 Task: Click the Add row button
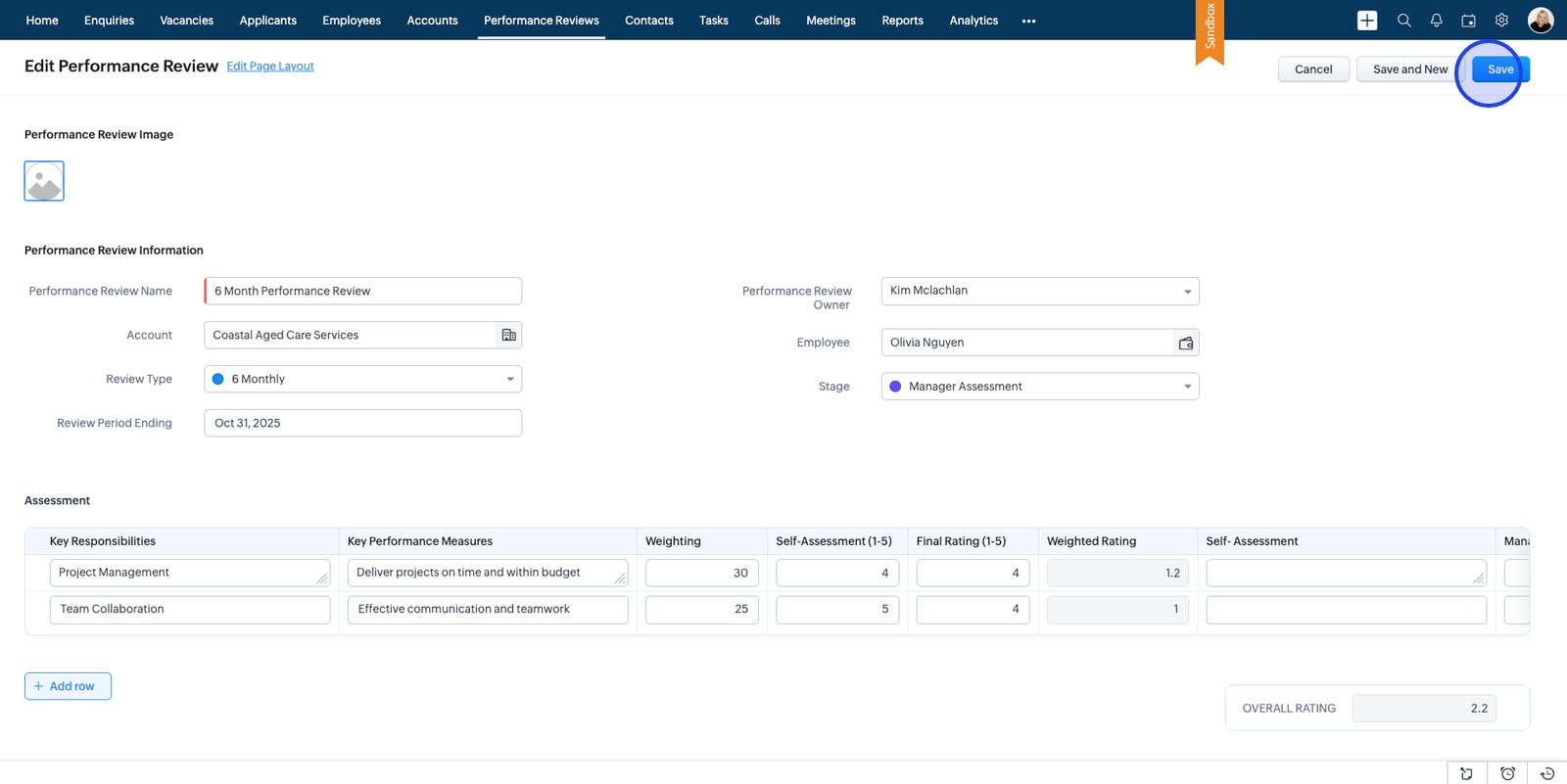pyautogui.click(x=68, y=686)
